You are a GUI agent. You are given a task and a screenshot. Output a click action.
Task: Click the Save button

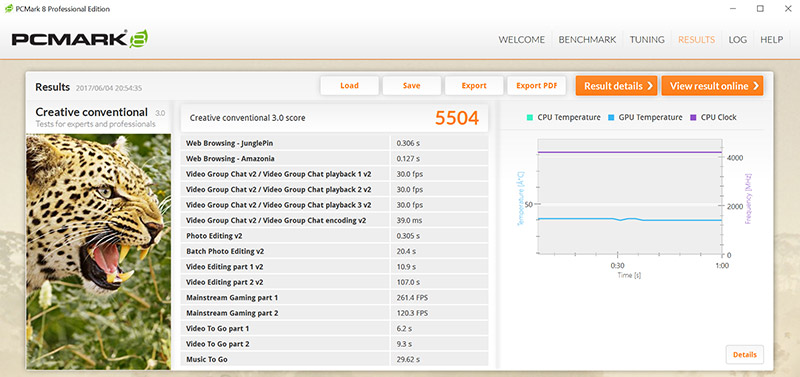click(412, 86)
